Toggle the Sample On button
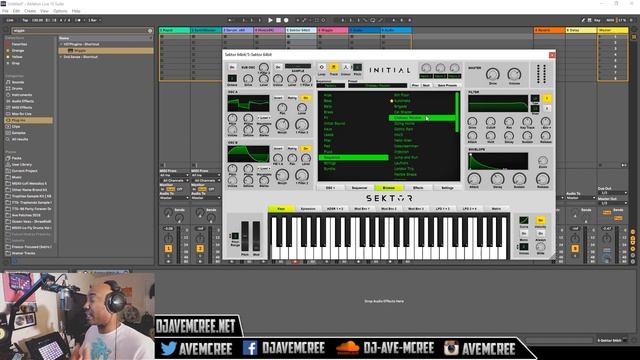640x360 pixels. [278, 67]
